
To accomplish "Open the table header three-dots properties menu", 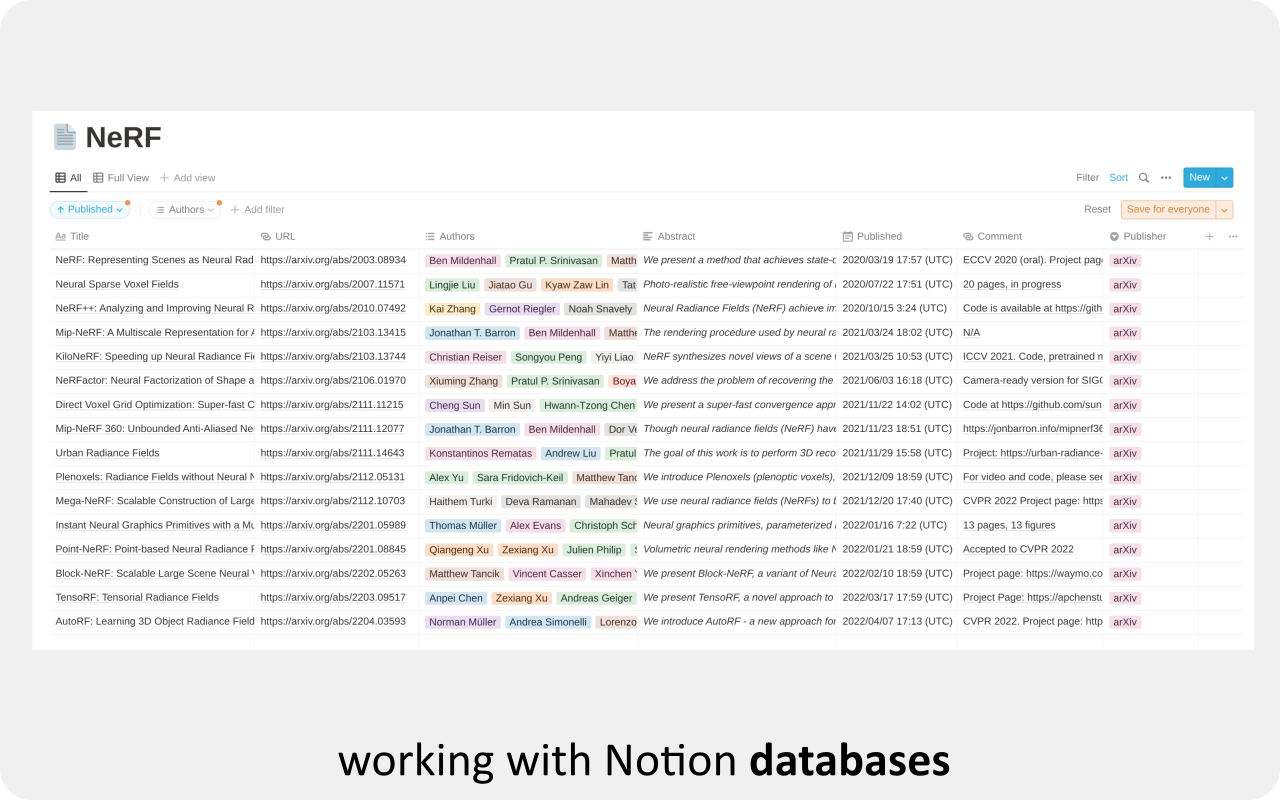I will 1233,236.
